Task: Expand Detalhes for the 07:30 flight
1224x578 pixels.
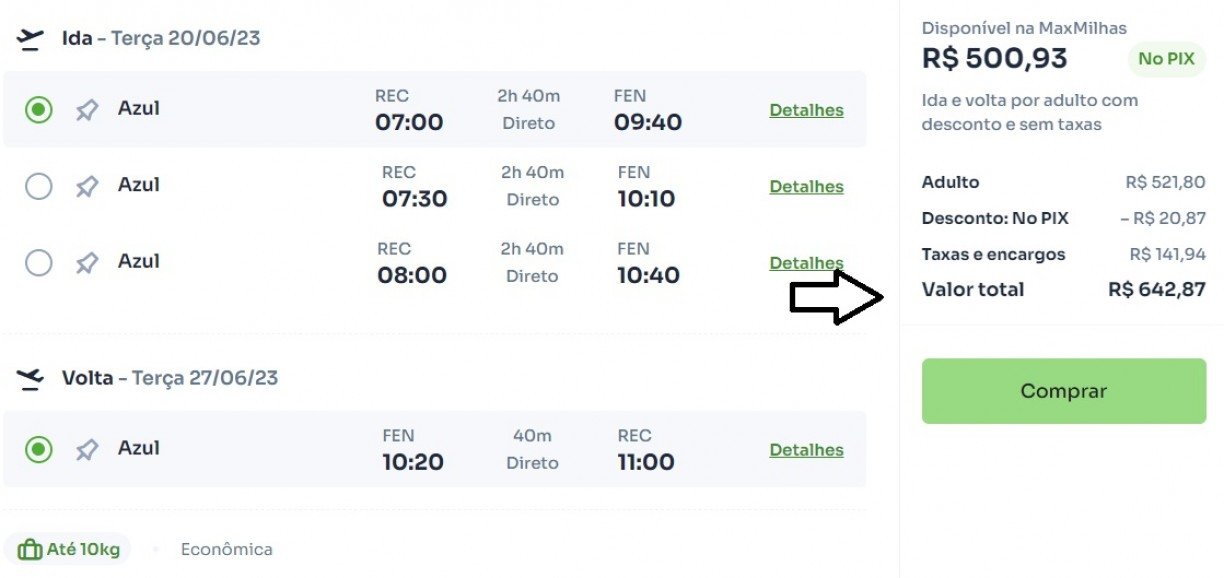Action: click(x=806, y=187)
